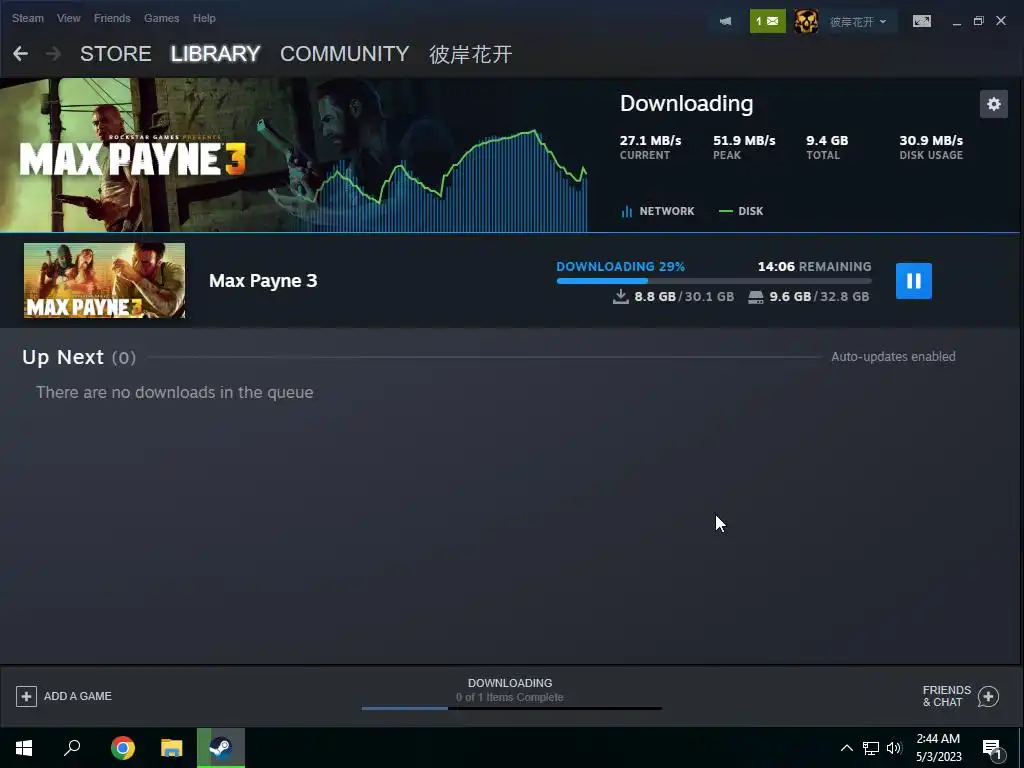Click the disk size drive icon
Image resolution: width=1024 pixels, height=768 pixels.
tap(756, 297)
